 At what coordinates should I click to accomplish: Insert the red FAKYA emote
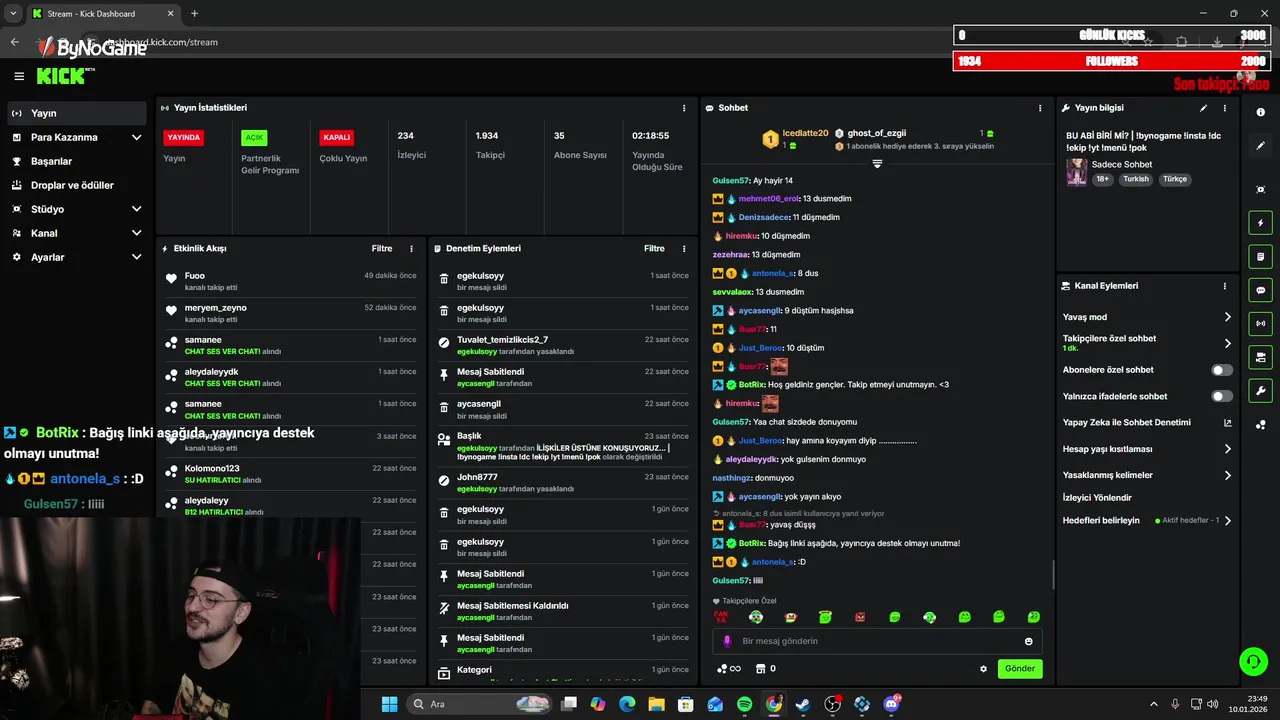coord(720,617)
